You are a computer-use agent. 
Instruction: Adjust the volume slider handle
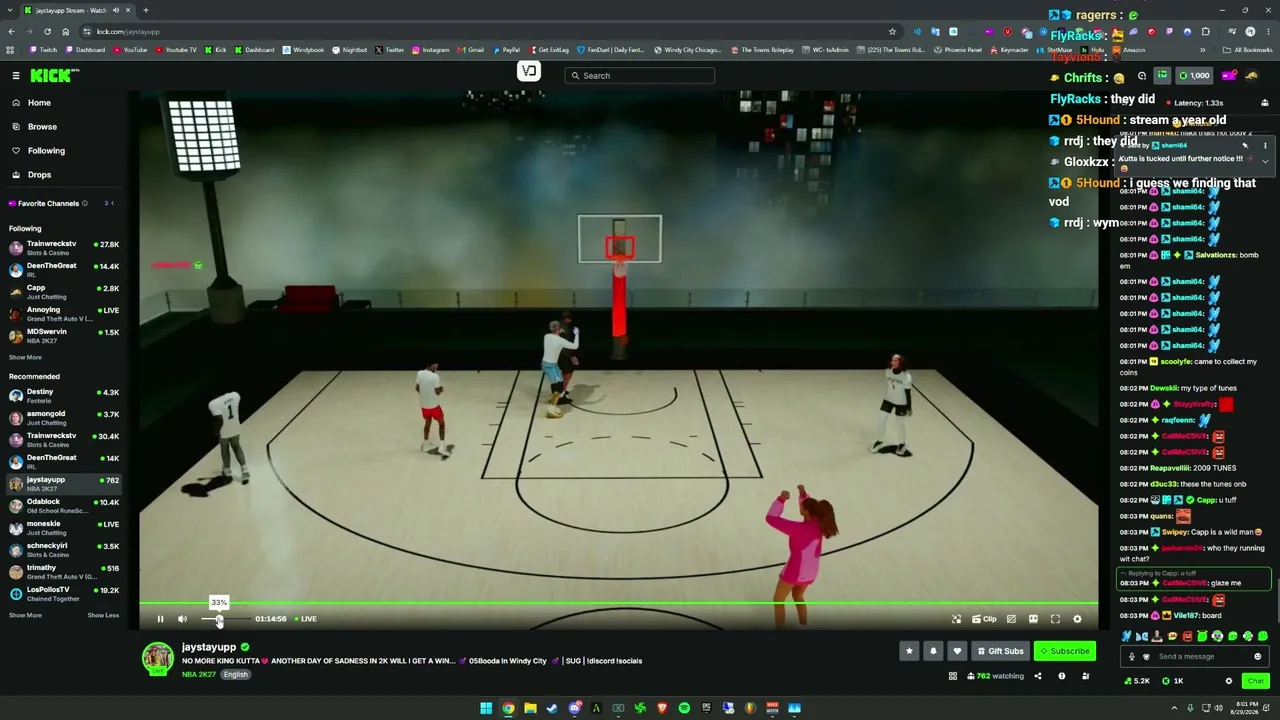(219, 619)
